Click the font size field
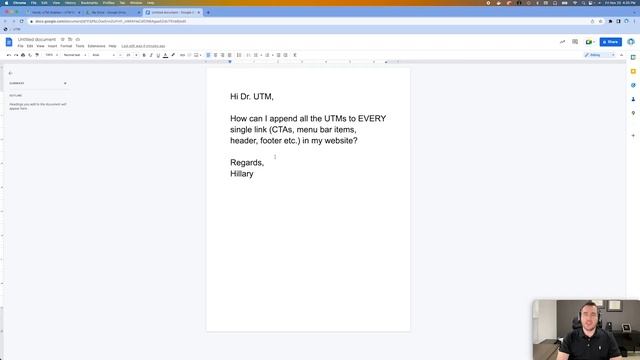The height and width of the screenshot is (360, 640). [x=128, y=55]
